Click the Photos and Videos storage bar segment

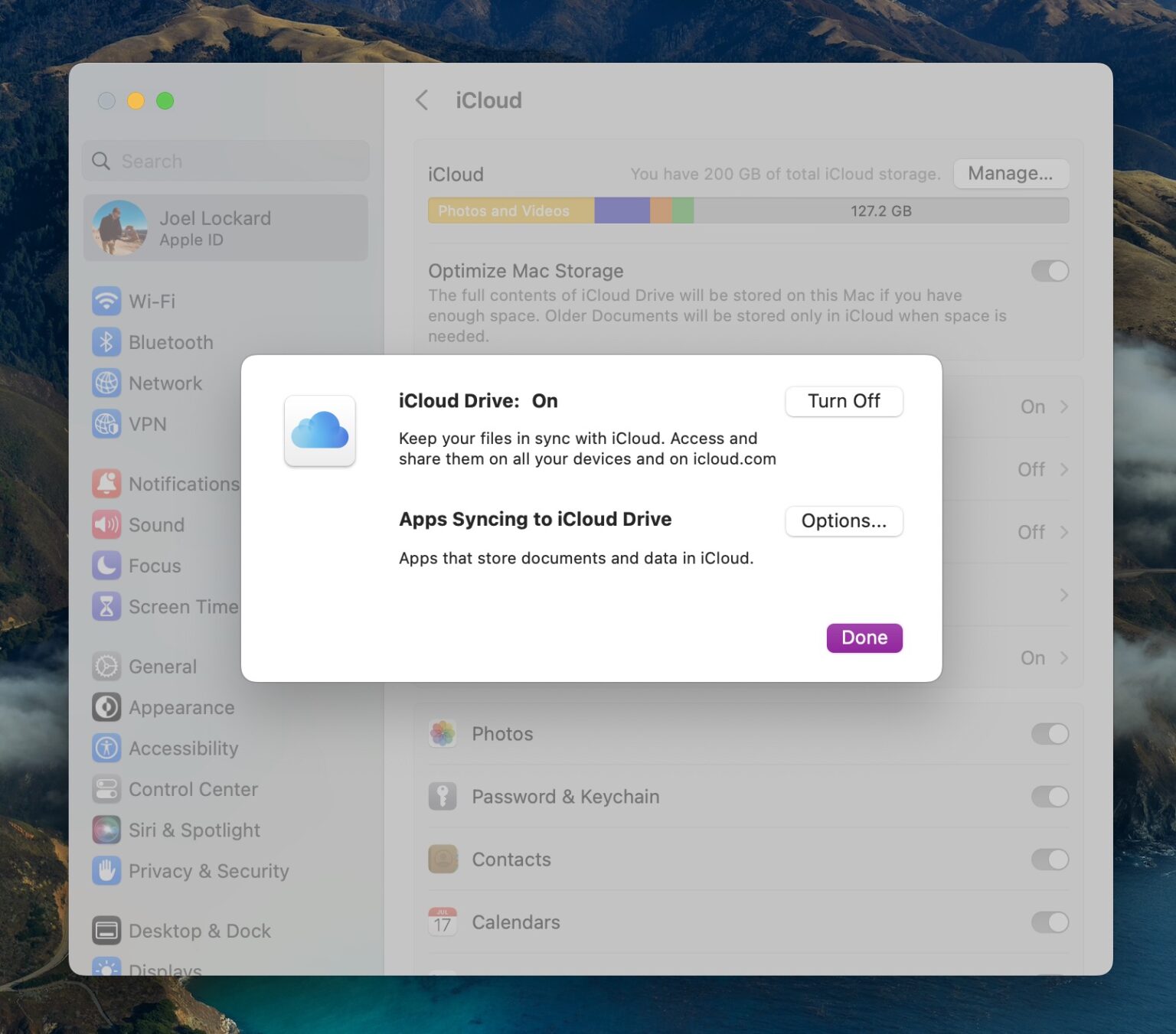coord(511,210)
